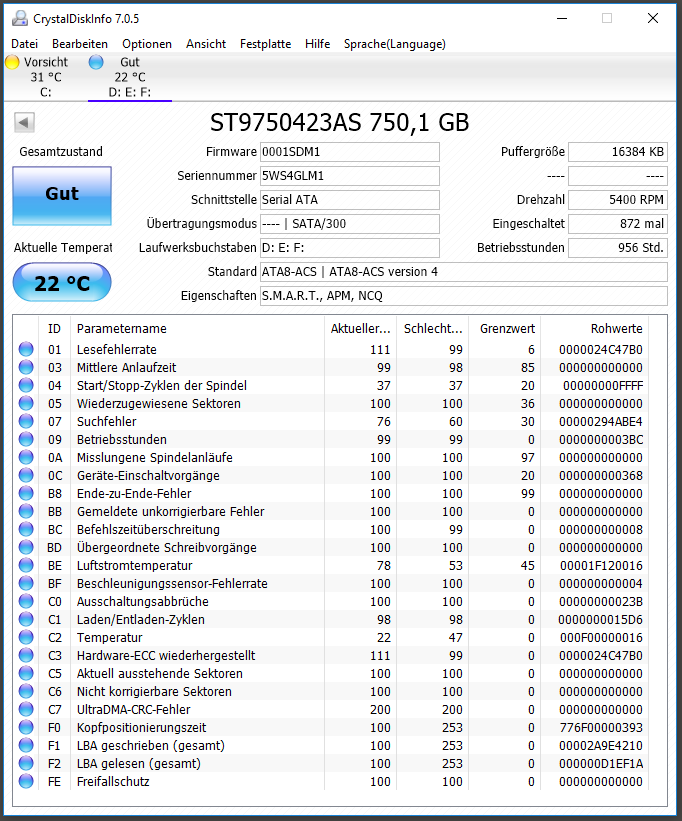
Task: Click the Seriennummer field 5WS4GLM1
Action: tap(350, 176)
